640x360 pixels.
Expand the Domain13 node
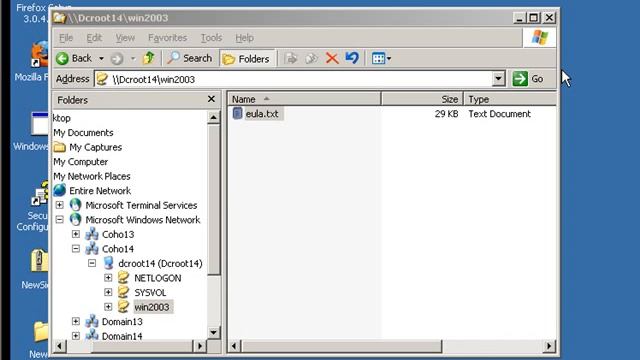(76, 321)
